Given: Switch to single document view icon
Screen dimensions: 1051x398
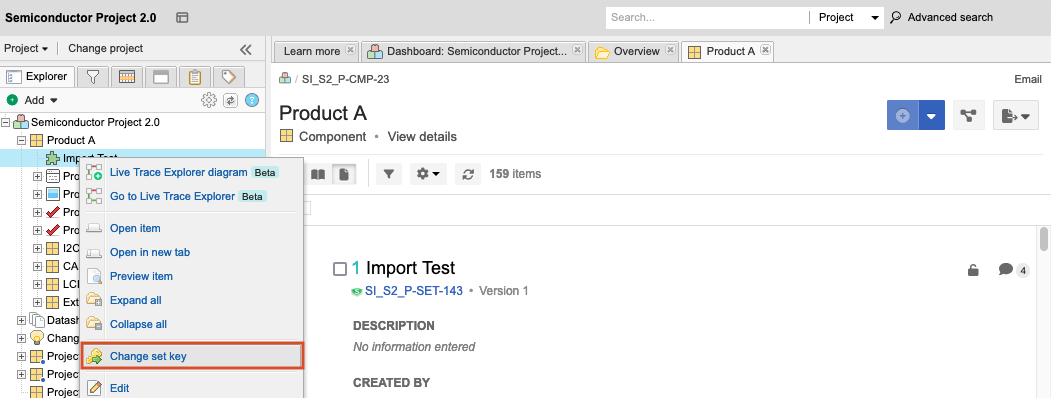Looking at the screenshot, I should tap(344, 174).
